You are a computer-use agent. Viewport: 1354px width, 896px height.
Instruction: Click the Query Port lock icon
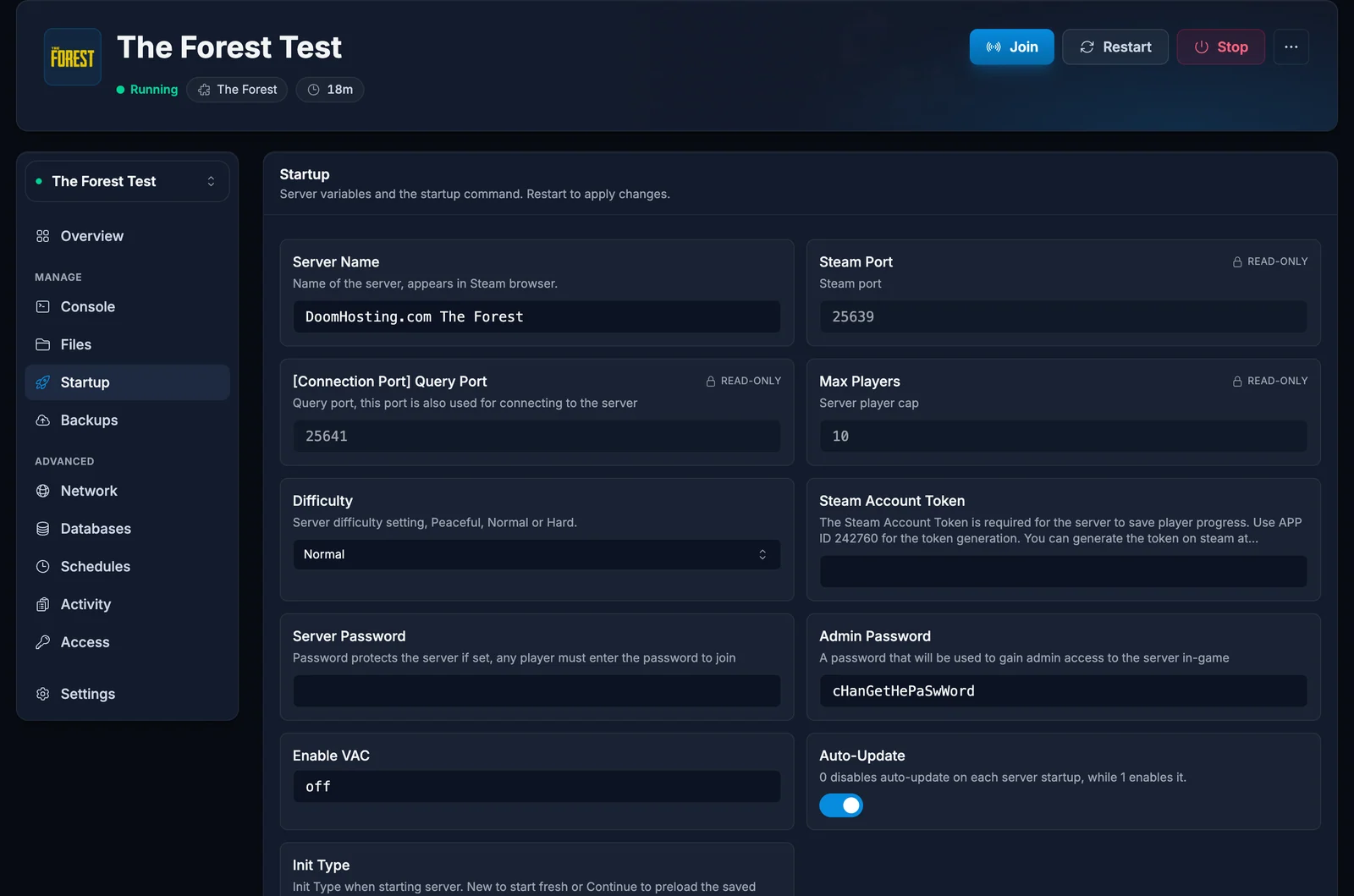point(711,382)
